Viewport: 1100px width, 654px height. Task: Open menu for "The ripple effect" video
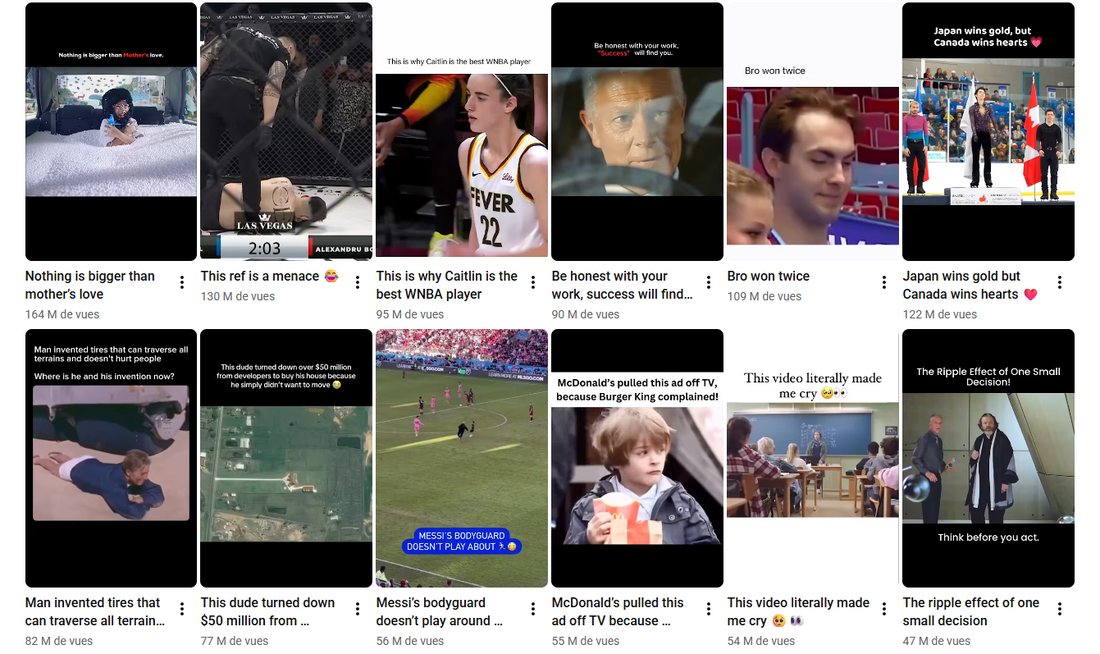tap(1059, 609)
